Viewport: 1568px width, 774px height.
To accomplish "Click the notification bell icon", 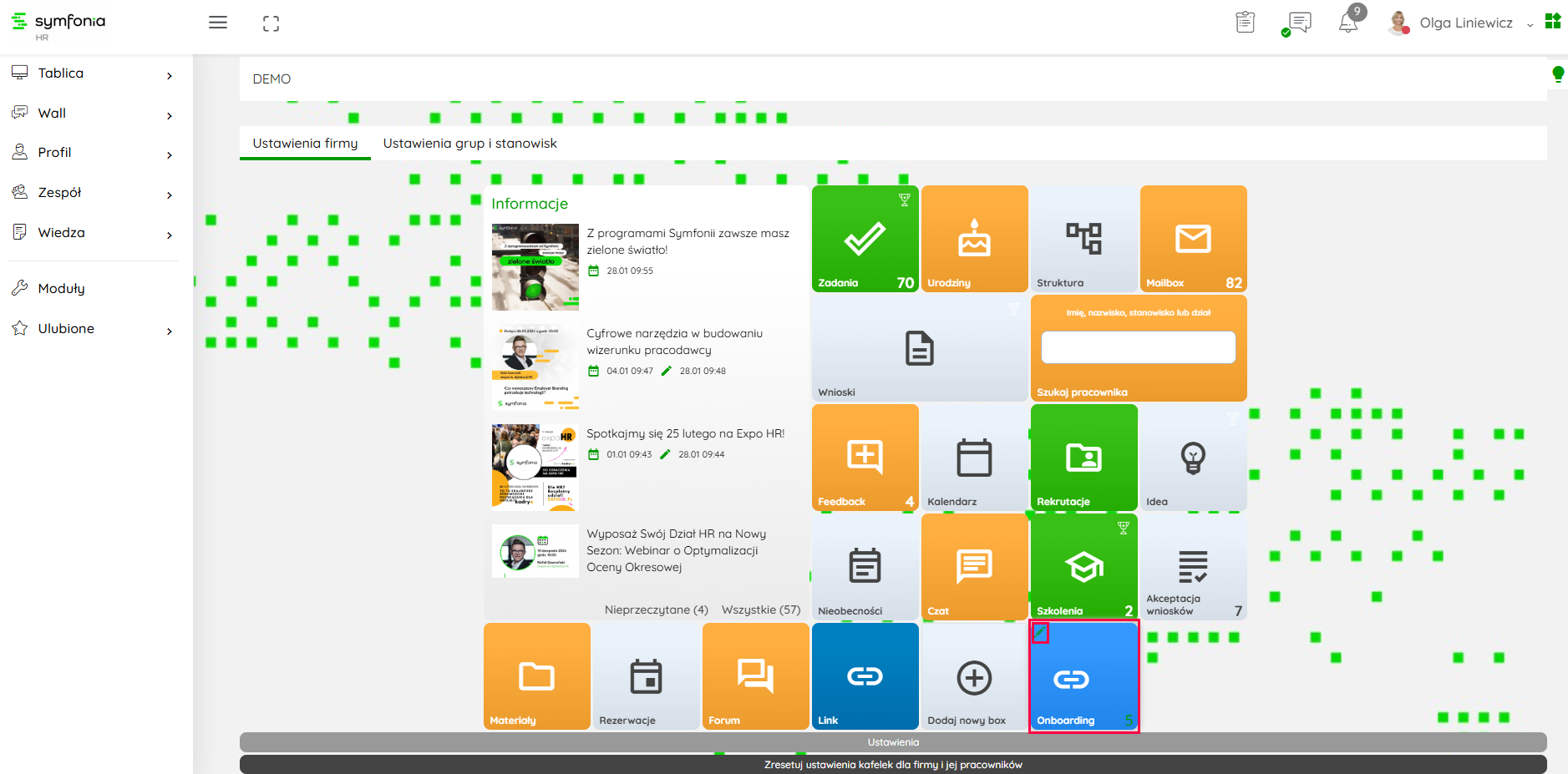I will [x=1347, y=23].
